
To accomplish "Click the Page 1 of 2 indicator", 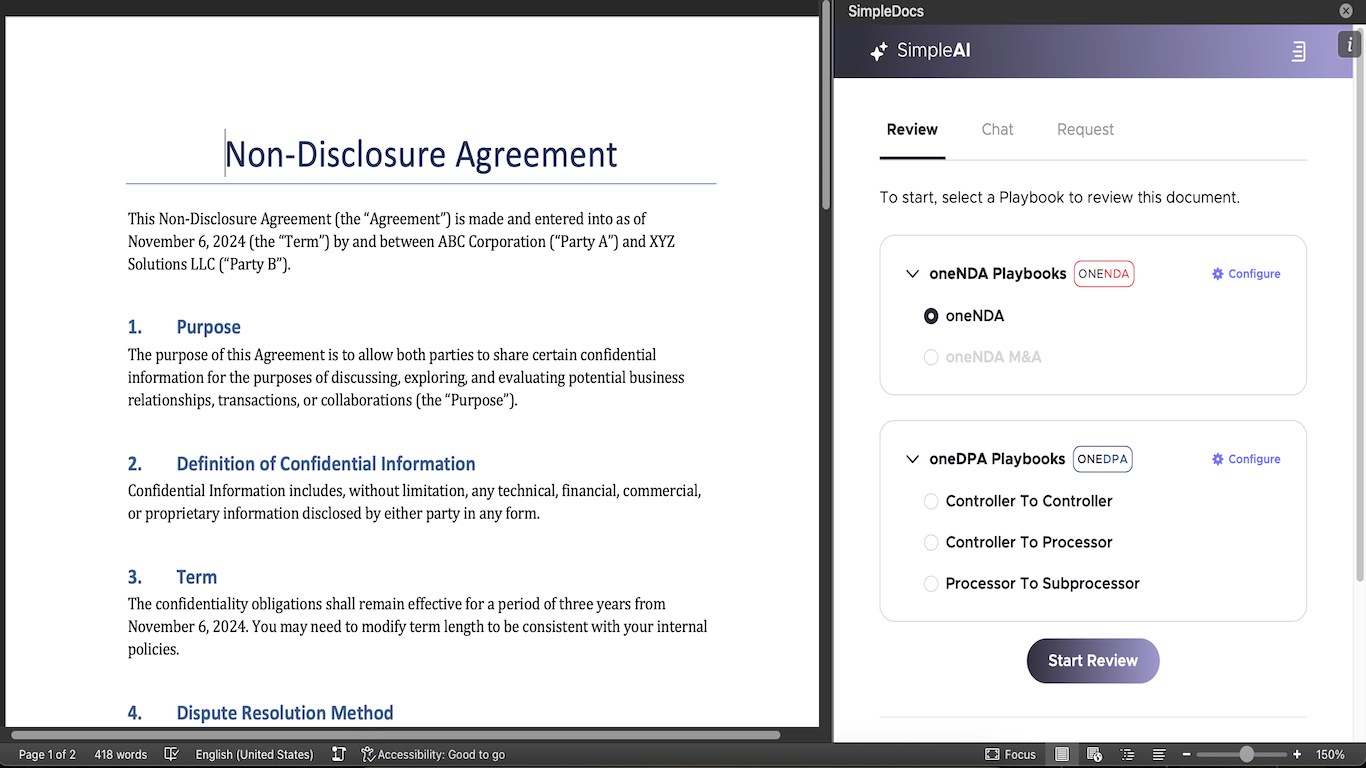I will pyautogui.click(x=47, y=754).
